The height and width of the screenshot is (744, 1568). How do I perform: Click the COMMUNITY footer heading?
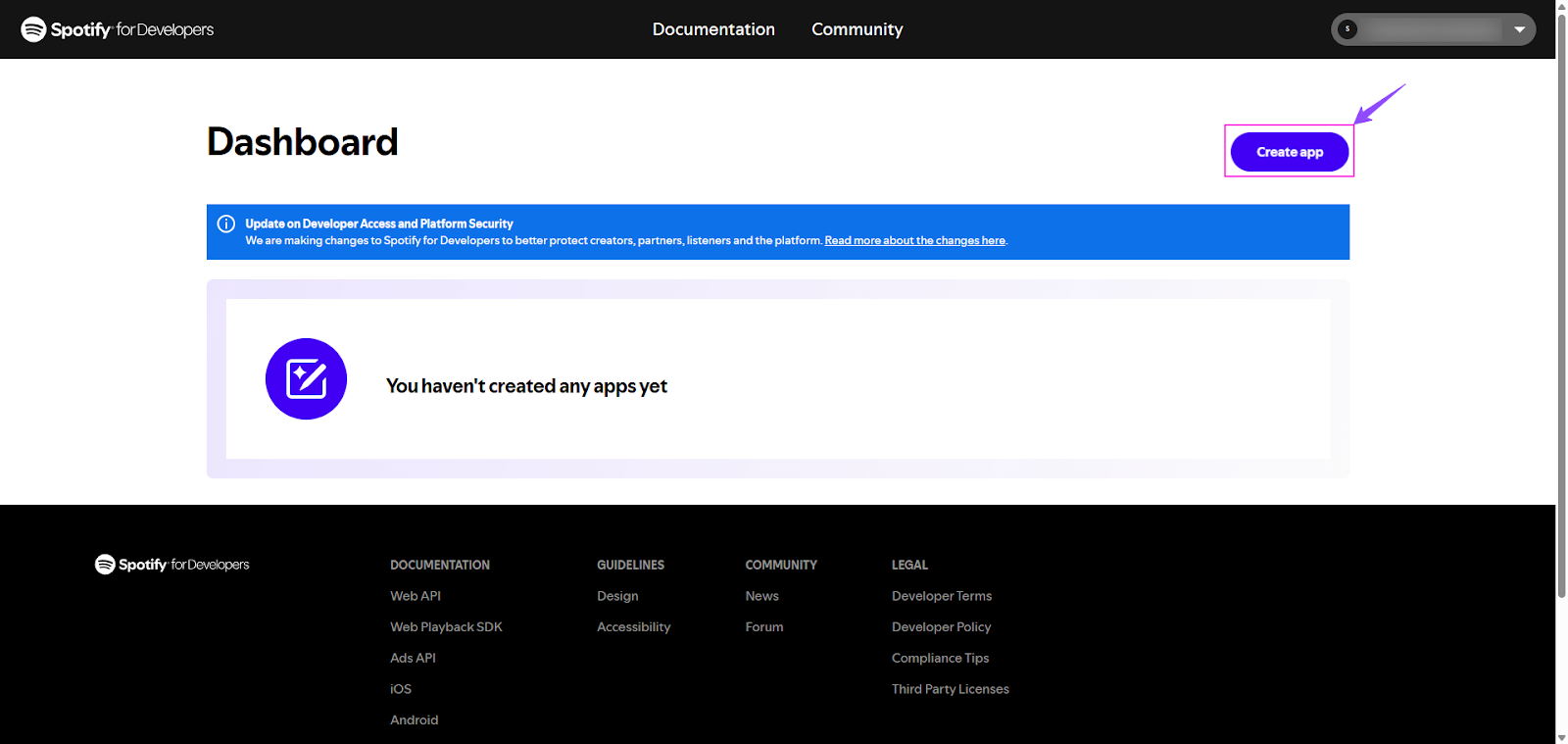point(781,565)
